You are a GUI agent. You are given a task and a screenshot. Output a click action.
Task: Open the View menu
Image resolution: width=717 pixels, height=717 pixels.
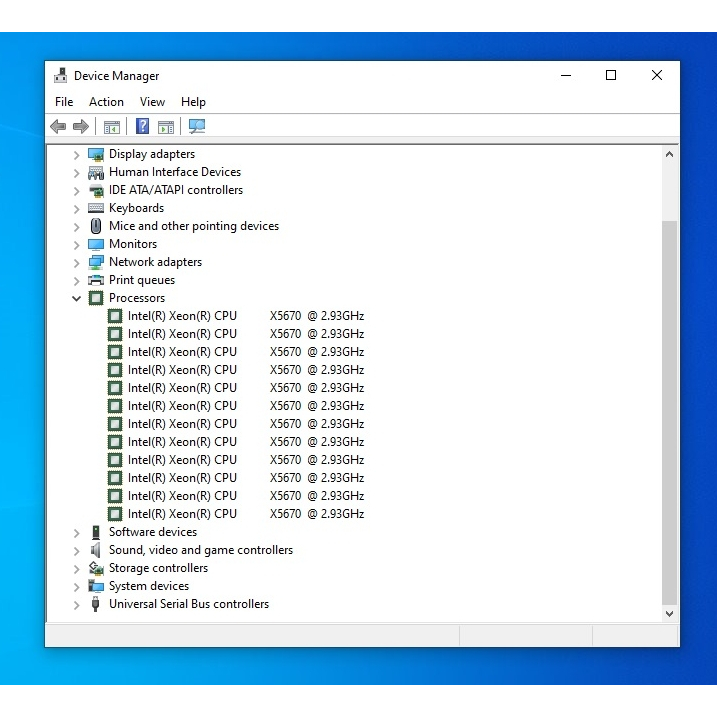[152, 102]
